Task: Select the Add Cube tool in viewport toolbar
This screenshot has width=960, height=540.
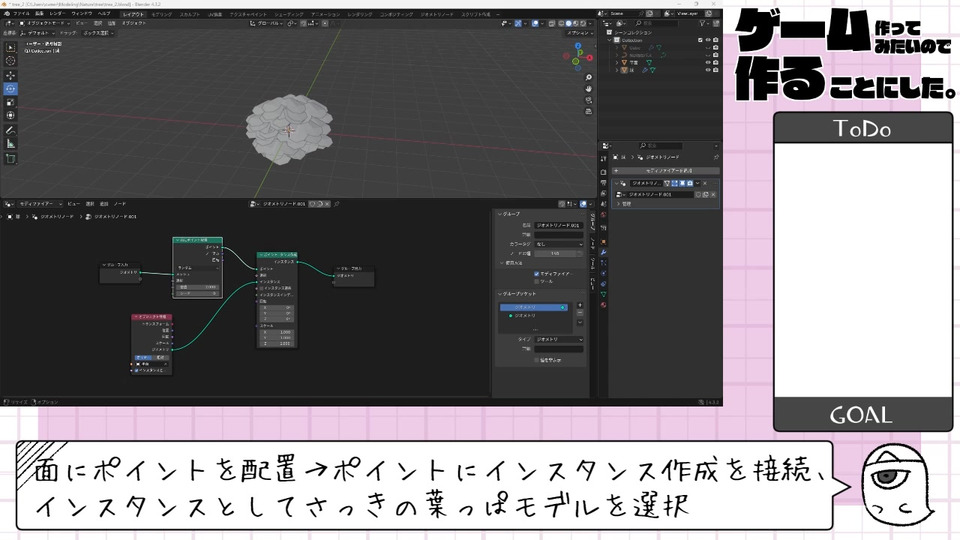Action: (x=10, y=159)
